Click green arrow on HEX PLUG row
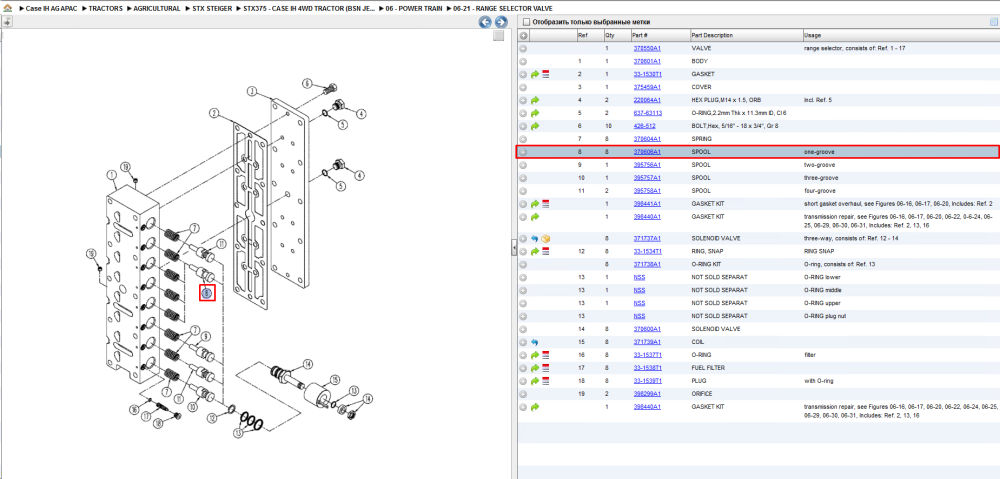1000x479 pixels. [x=534, y=100]
